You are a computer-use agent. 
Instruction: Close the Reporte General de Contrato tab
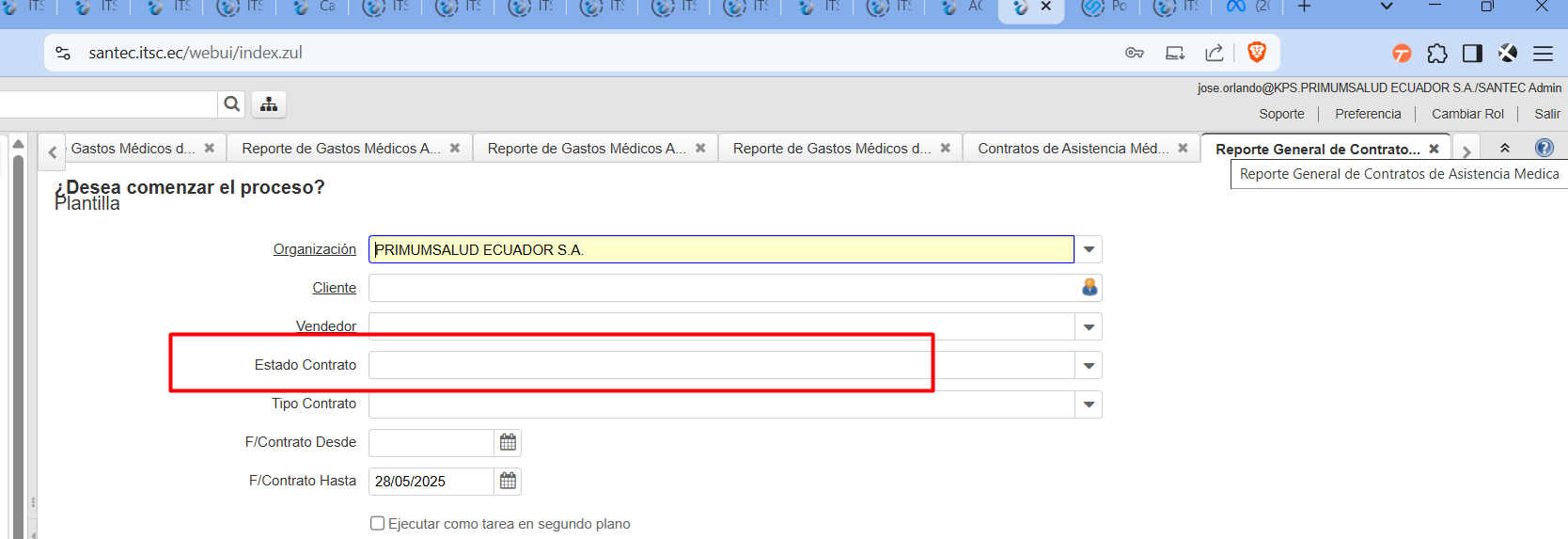pos(1434,149)
